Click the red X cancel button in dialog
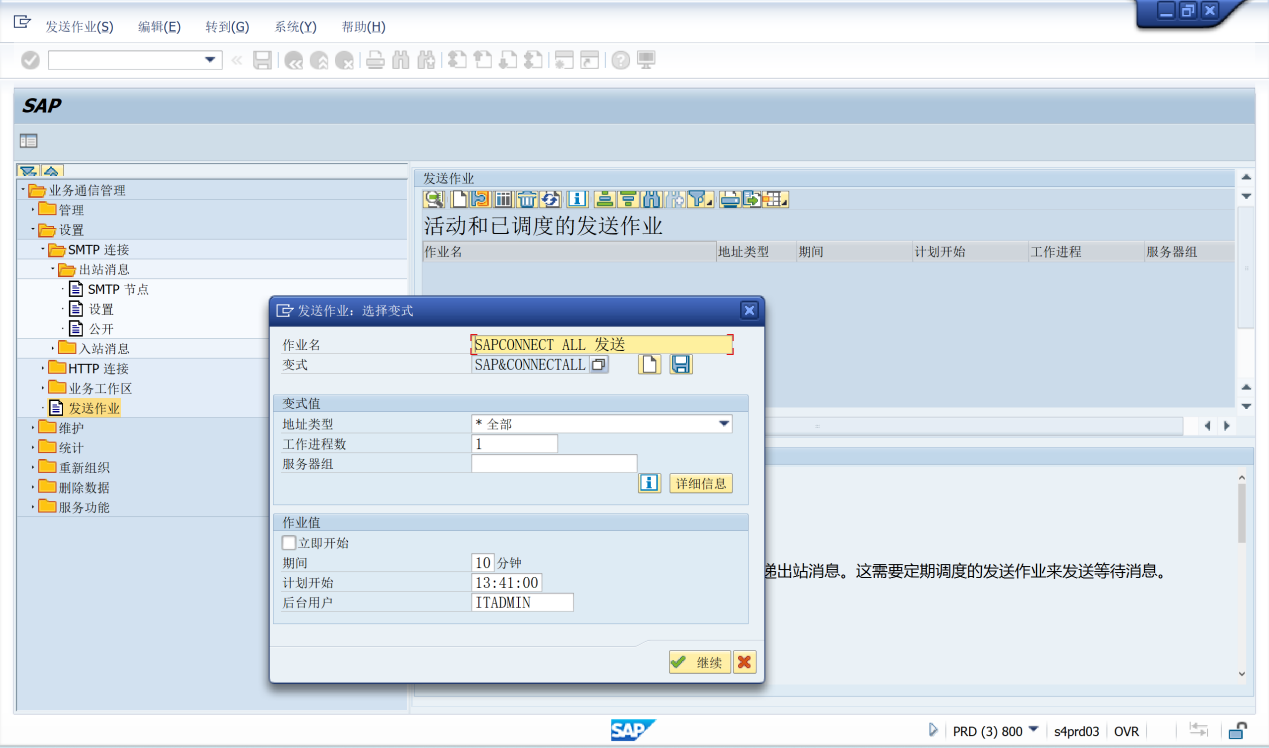Viewport: 1269px width, 748px height. [x=745, y=662]
